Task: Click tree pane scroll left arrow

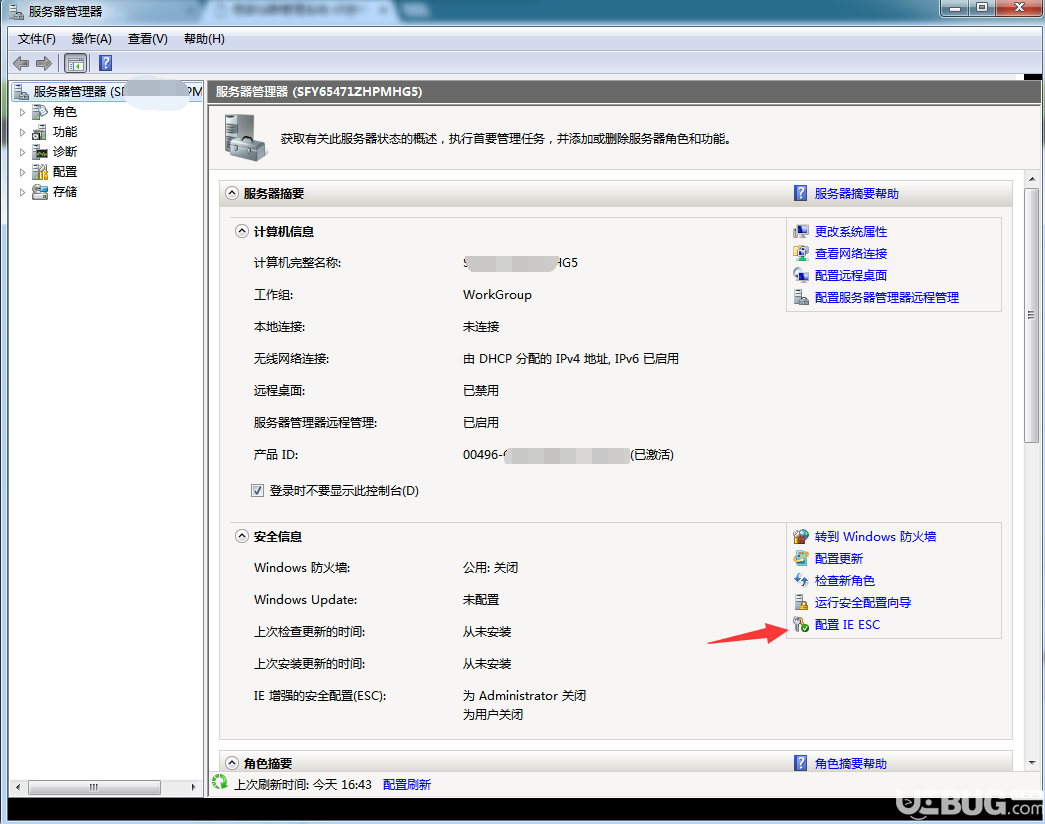Action: point(18,787)
